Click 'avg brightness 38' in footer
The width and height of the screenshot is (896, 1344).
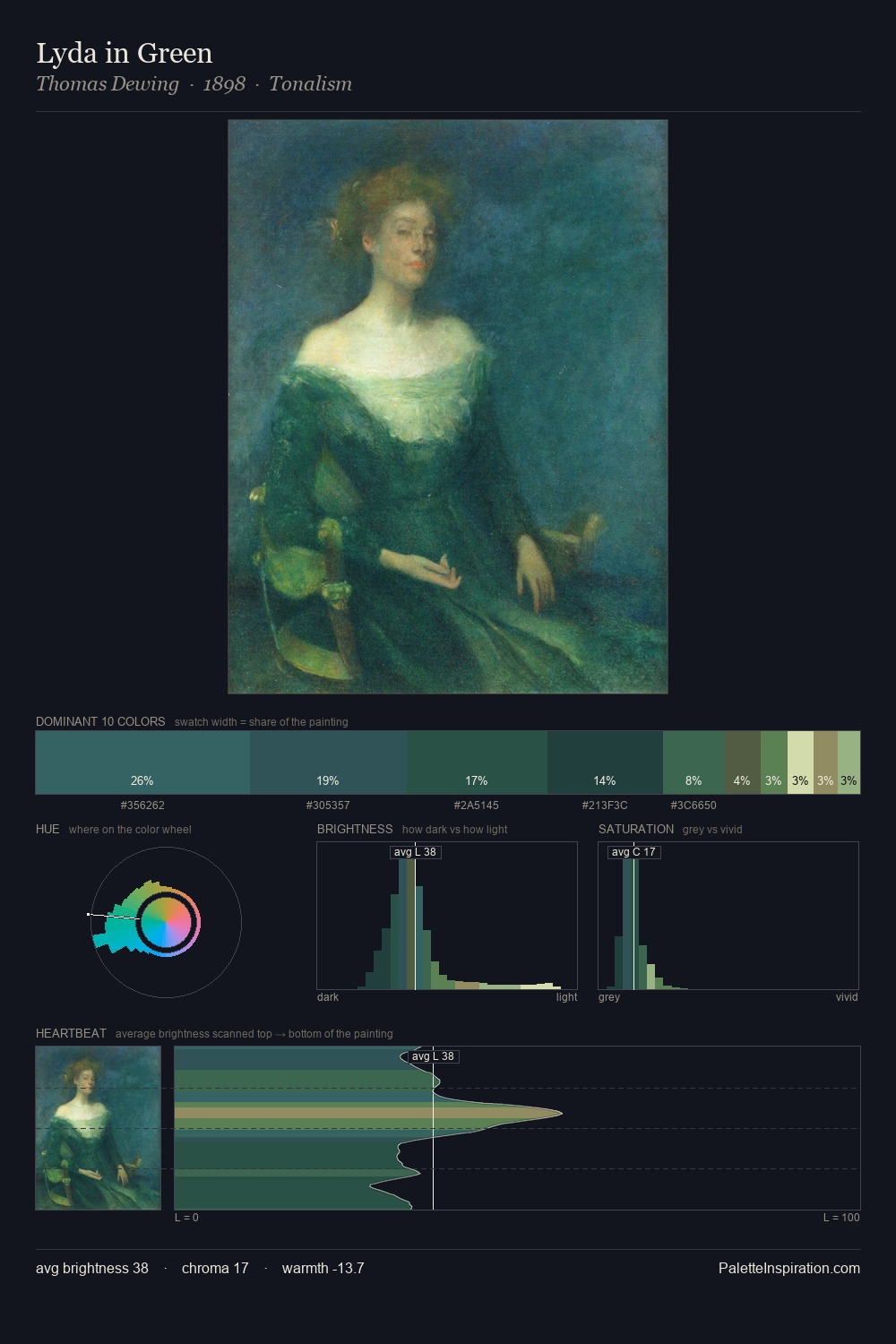coord(92,1268)
